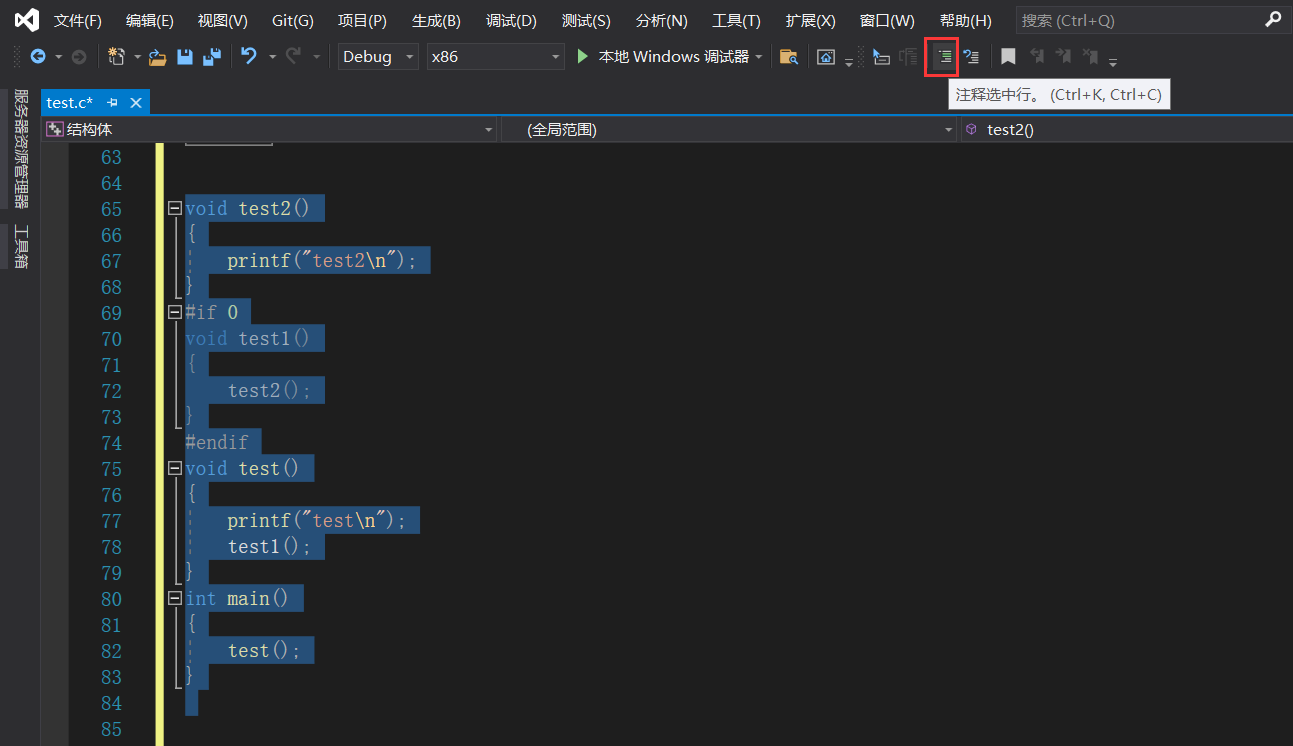This screenshot has height=746, width=1293.
Task: Close the test.c tab
Action: click(136, 102)
